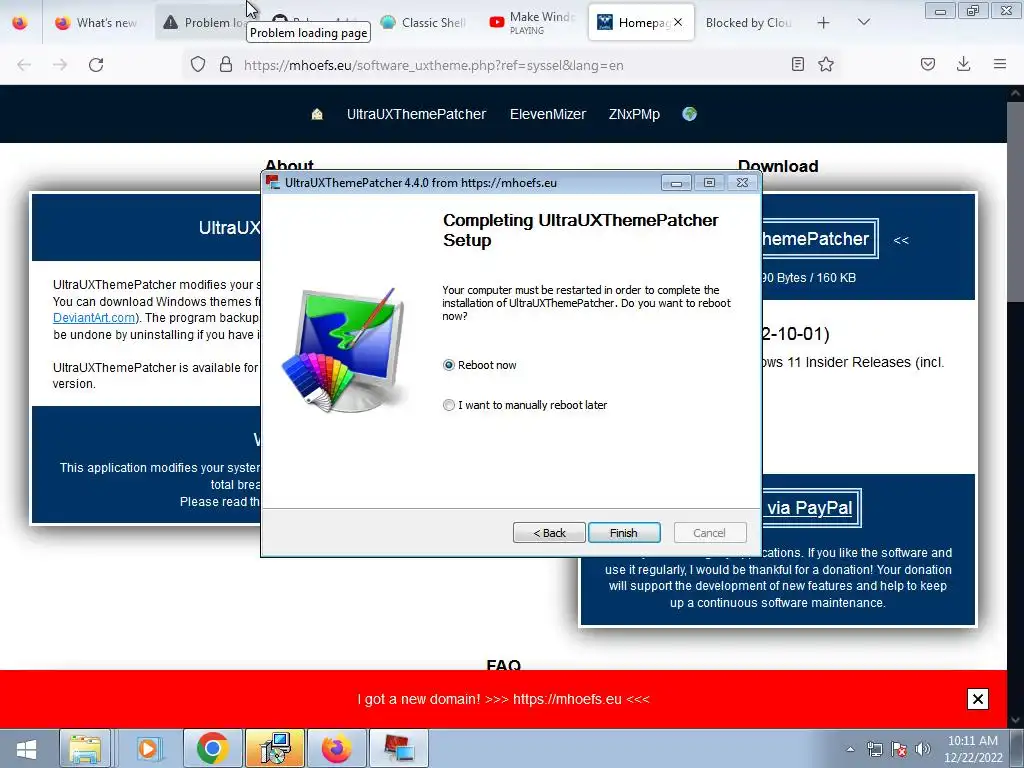The image size is (1024, 768).
Task: Open media player taskbar icon
Action: tap(148, 748)
